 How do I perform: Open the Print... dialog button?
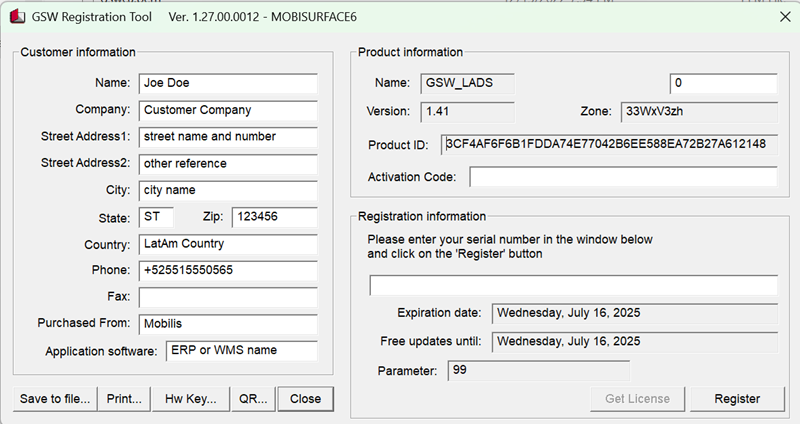coord(125,398)
